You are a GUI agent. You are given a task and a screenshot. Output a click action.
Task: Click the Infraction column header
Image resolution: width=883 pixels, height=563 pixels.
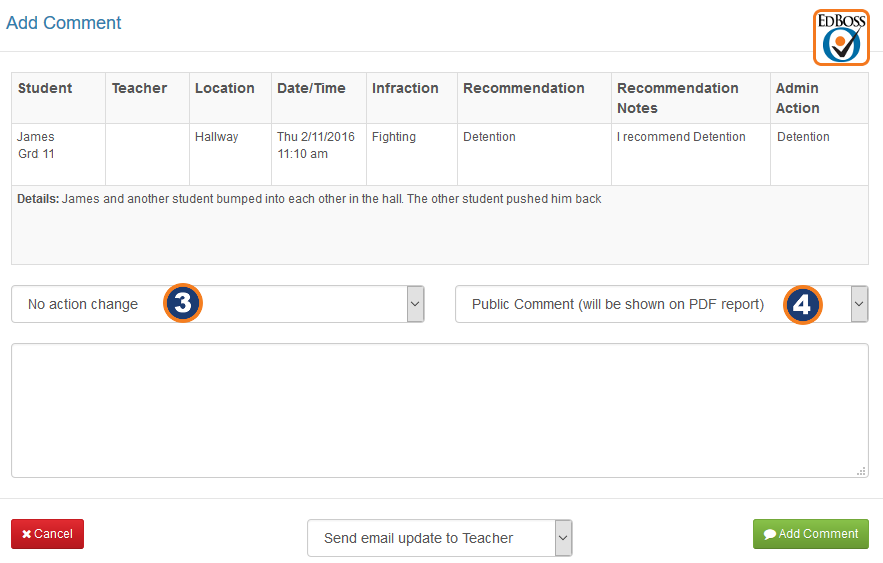[x=405, y=88]
